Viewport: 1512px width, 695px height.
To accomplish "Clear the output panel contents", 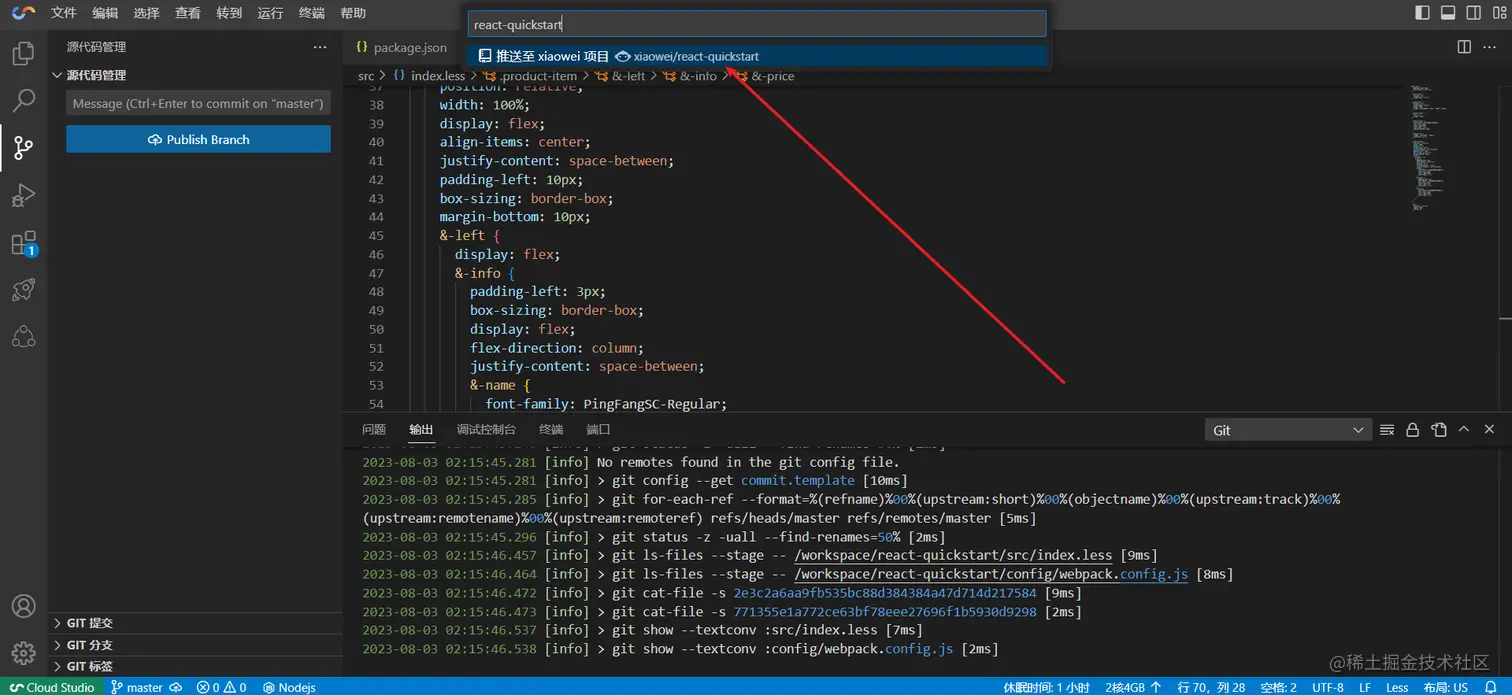I will point(1387,430).
